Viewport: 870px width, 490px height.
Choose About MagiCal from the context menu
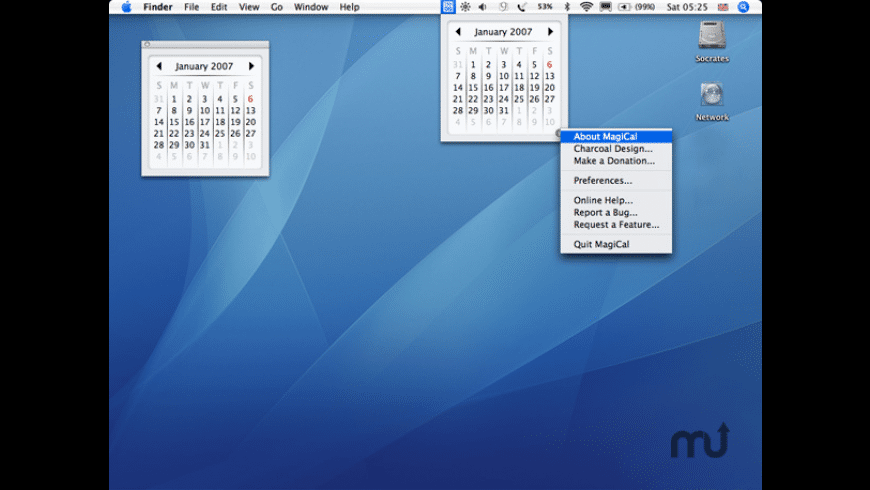point(616,137)
